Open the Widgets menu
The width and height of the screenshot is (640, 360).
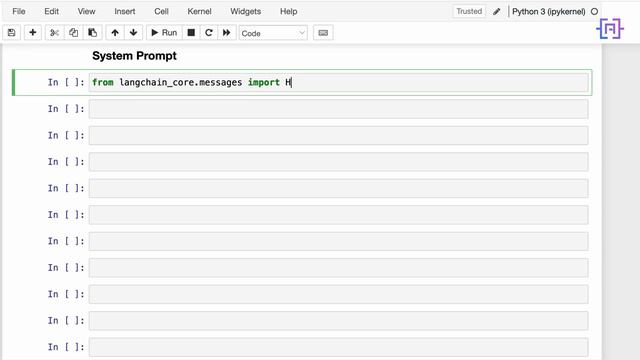pos(245,11)
